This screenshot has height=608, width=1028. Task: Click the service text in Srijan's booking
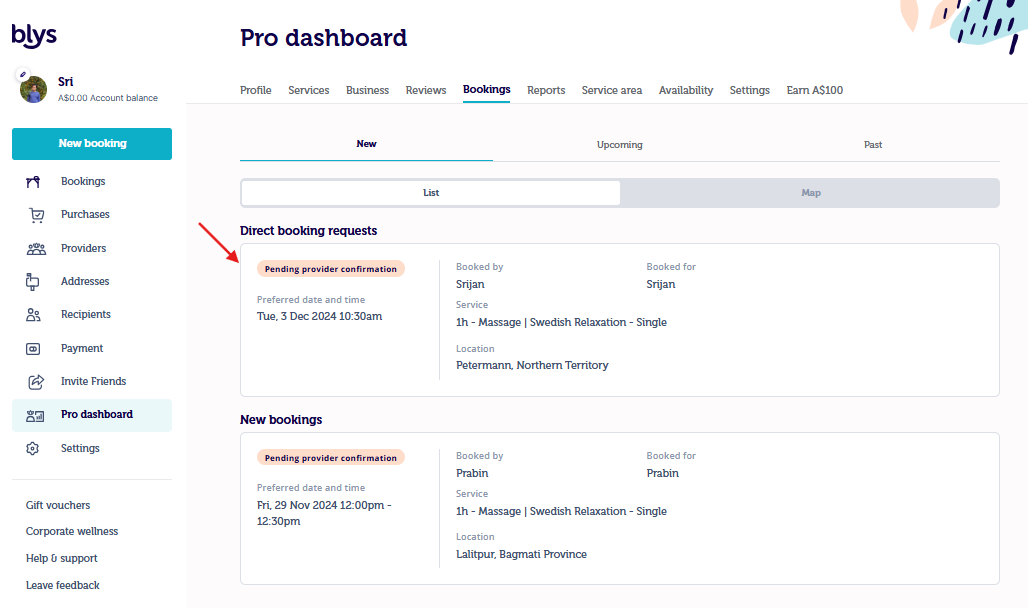pyautogui.click(x=561, y=322)
